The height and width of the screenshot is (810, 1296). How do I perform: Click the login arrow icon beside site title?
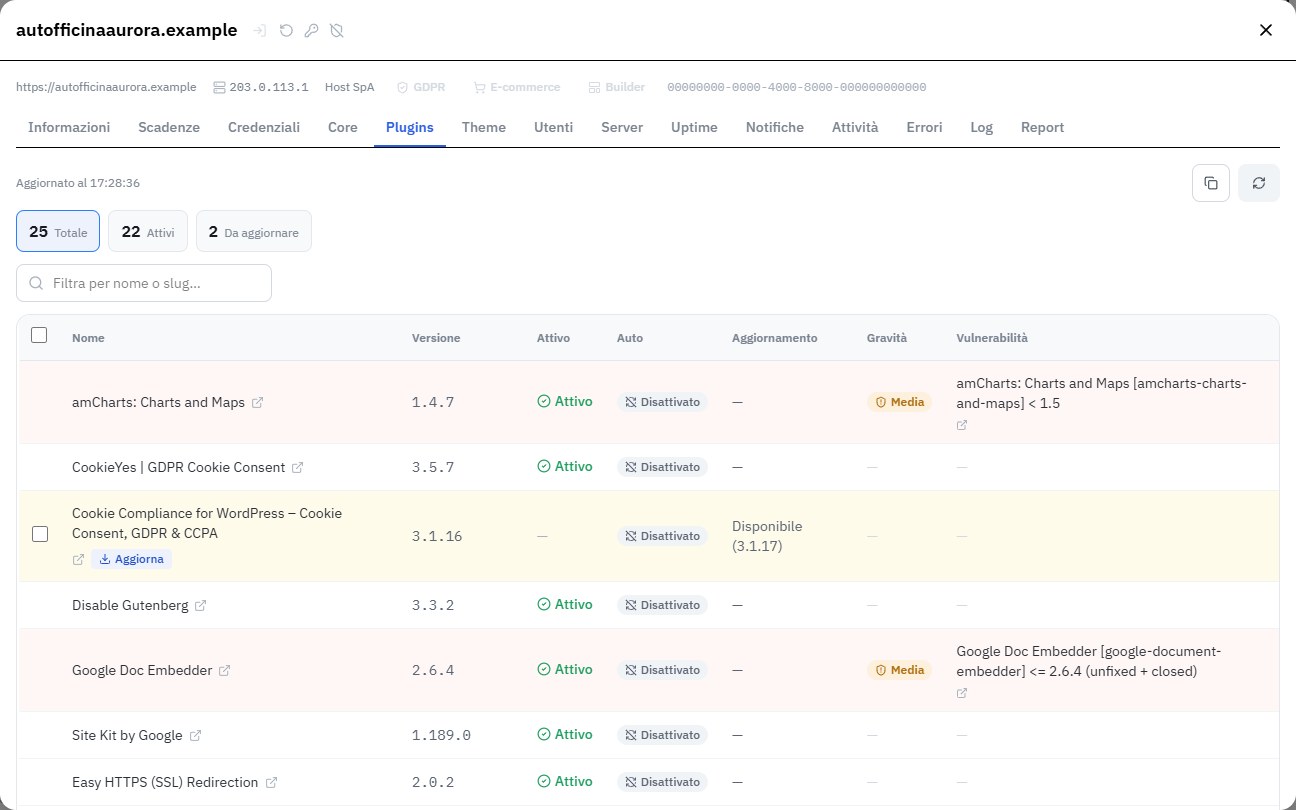[260, 31]
